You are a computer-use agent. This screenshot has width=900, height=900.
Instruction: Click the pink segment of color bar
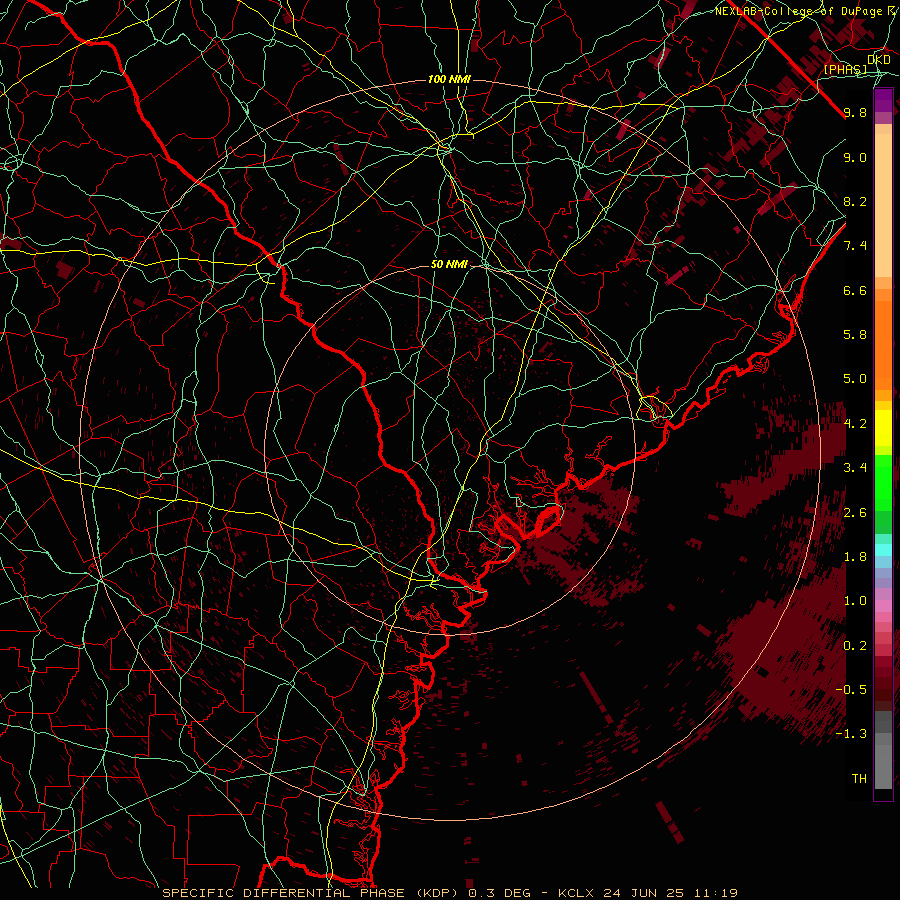click(x=883, y=606)
